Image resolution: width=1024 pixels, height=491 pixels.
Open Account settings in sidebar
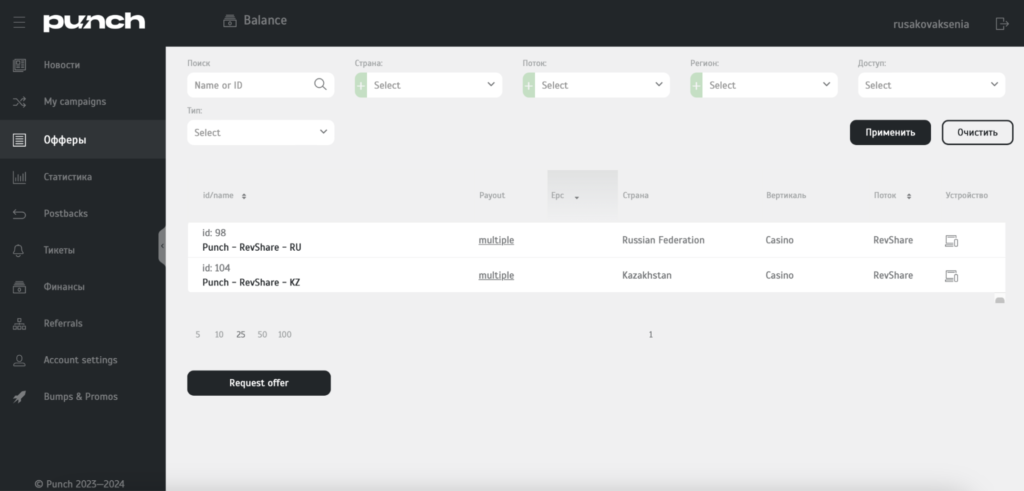[x=80, y=360]
